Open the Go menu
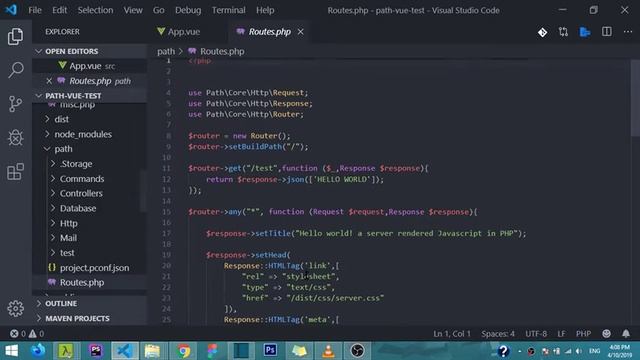 [x=158, y=10]
